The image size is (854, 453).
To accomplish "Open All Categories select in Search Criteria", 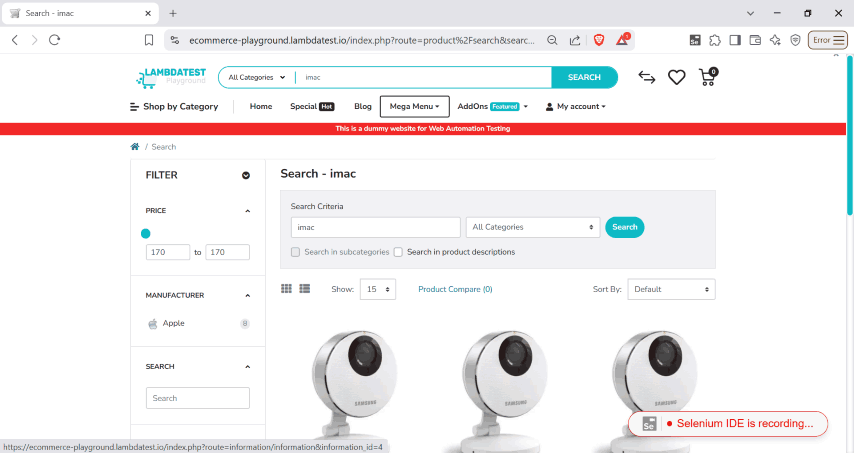I will coord(533,227).
